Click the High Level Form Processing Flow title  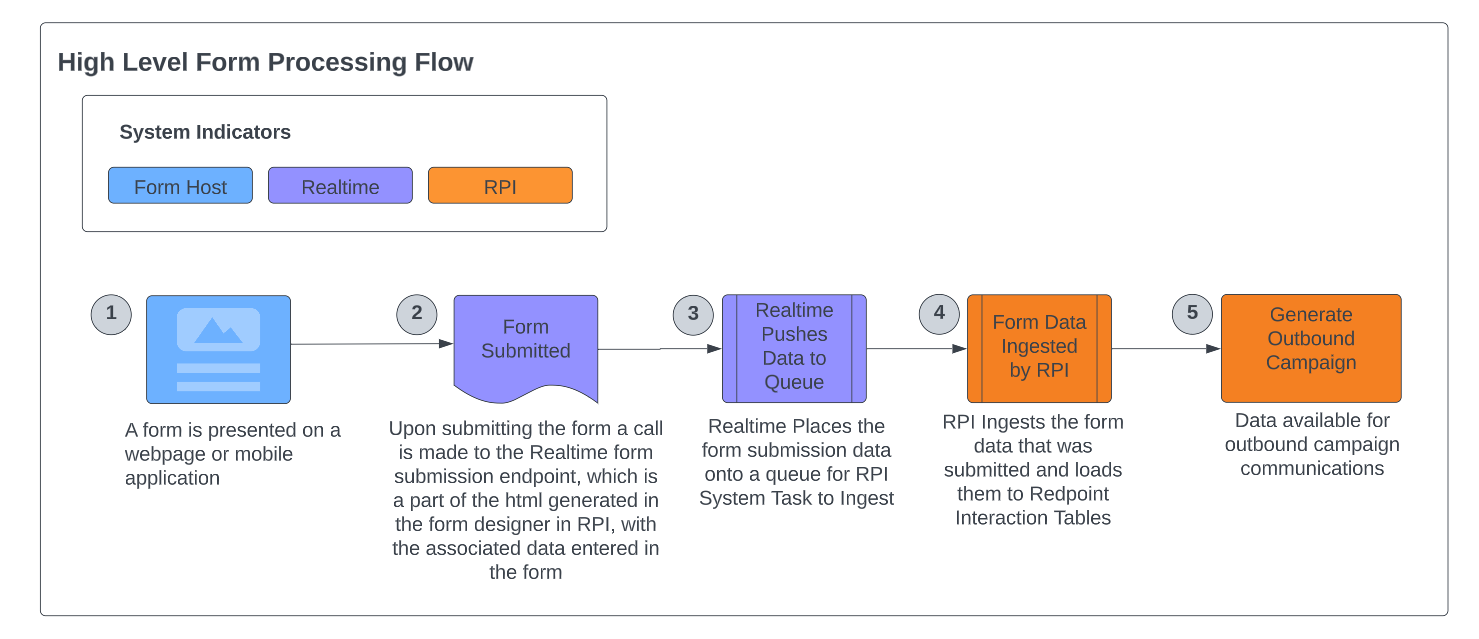click(x=265, y=62)
